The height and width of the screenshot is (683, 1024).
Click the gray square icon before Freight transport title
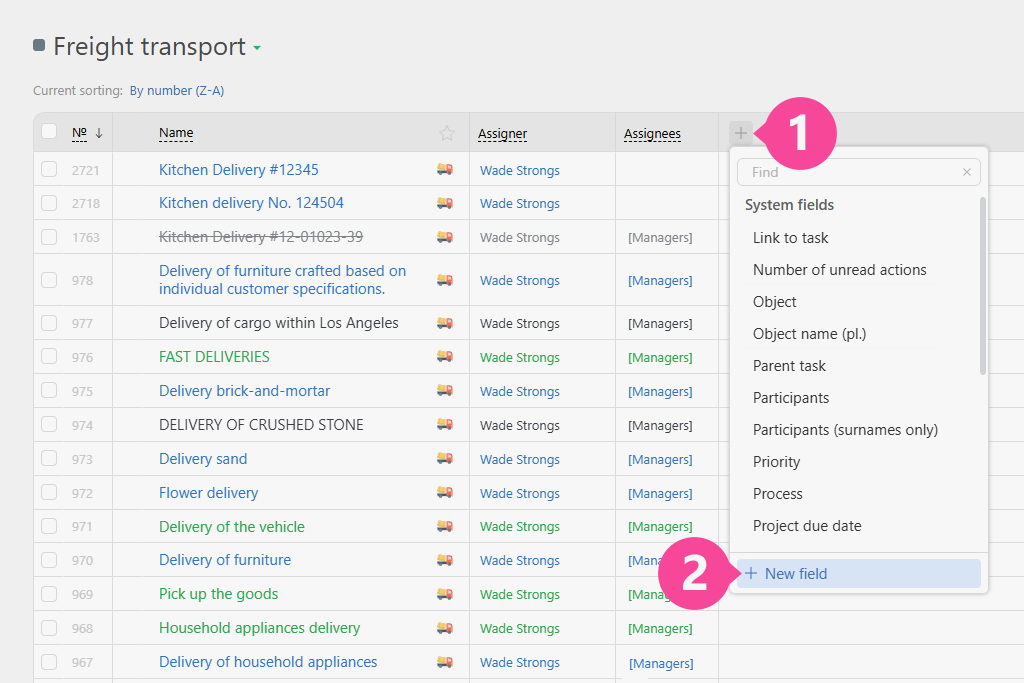[39, 45]
